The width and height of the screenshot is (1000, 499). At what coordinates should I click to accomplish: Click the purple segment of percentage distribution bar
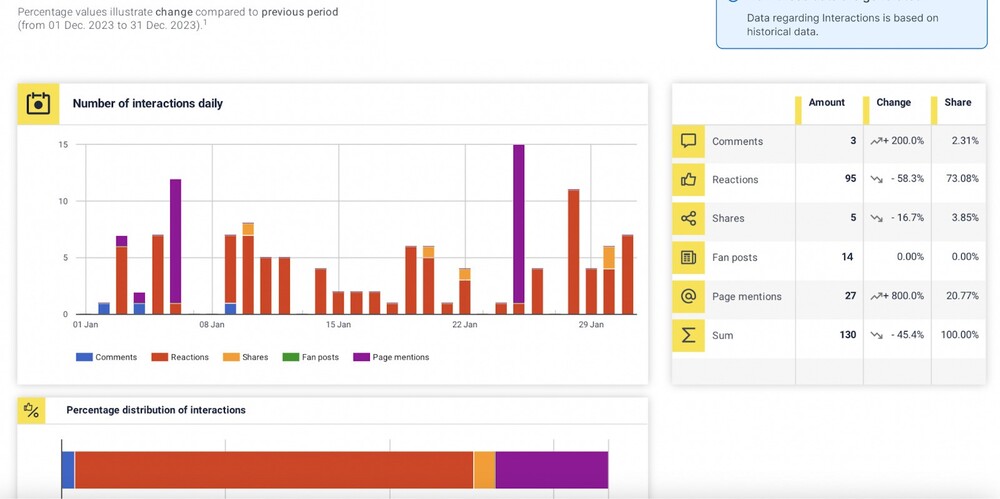coord(552,470)
